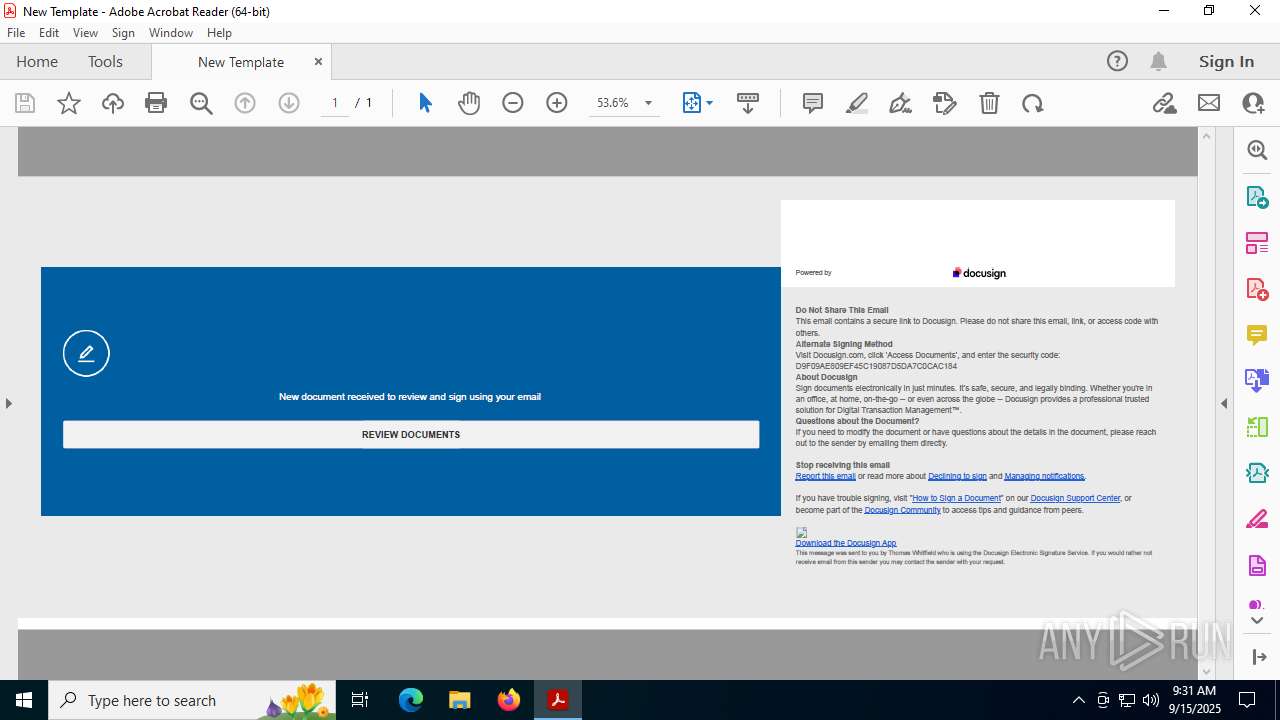Open Find text magnifier icon
This screenshot has height=720, width=1280.
pyautogui.click(x=201, y=103)
